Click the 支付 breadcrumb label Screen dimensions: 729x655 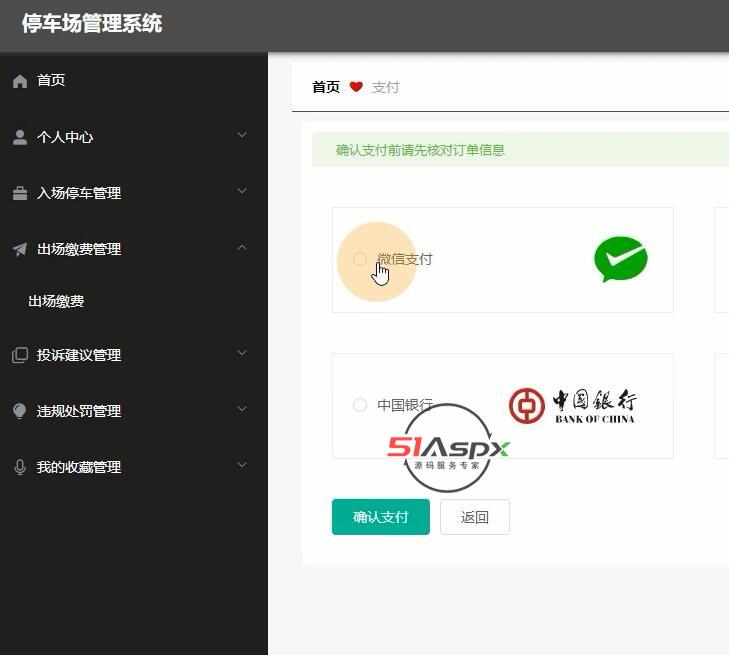point(385,87)
